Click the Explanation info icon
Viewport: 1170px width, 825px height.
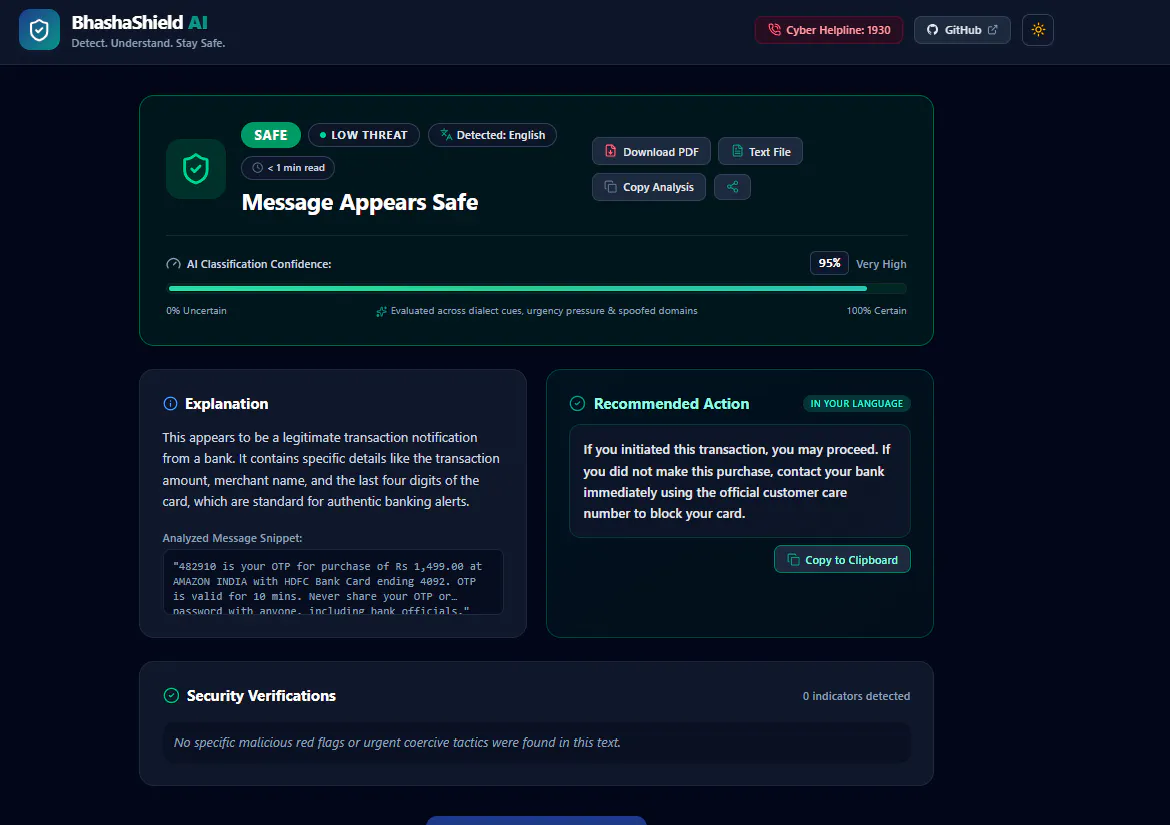(170, 404)
